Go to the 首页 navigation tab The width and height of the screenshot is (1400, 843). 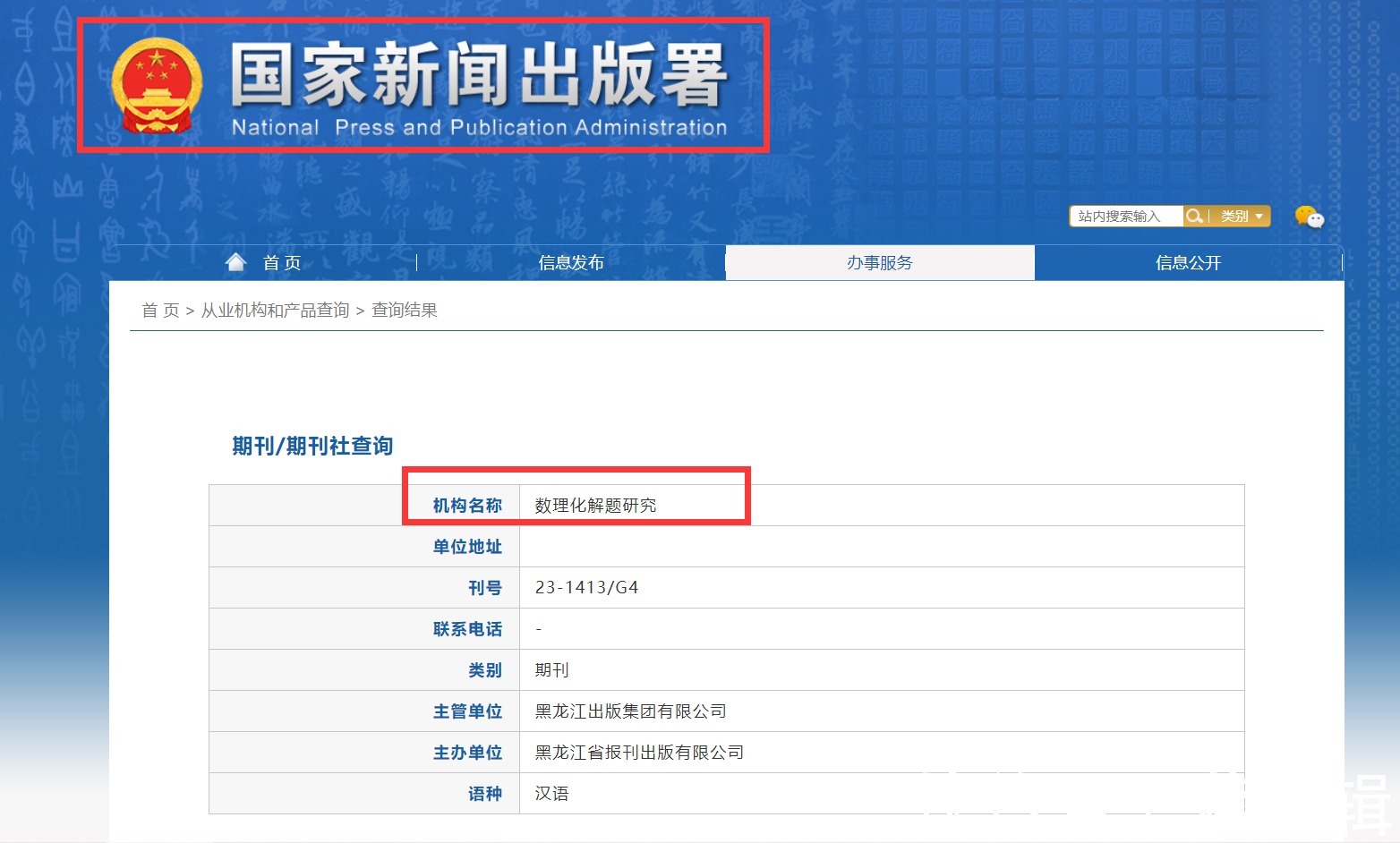(281, 263)
